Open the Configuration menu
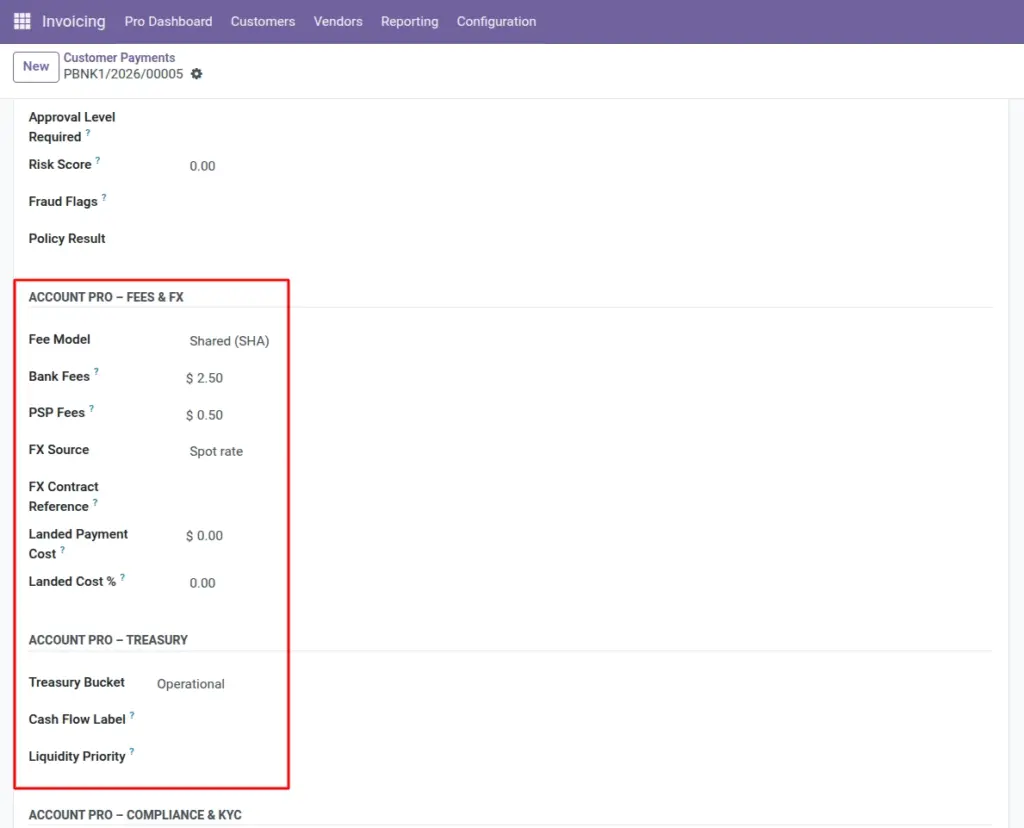Viewport: 1024px width, 828px height. (496, 22)
